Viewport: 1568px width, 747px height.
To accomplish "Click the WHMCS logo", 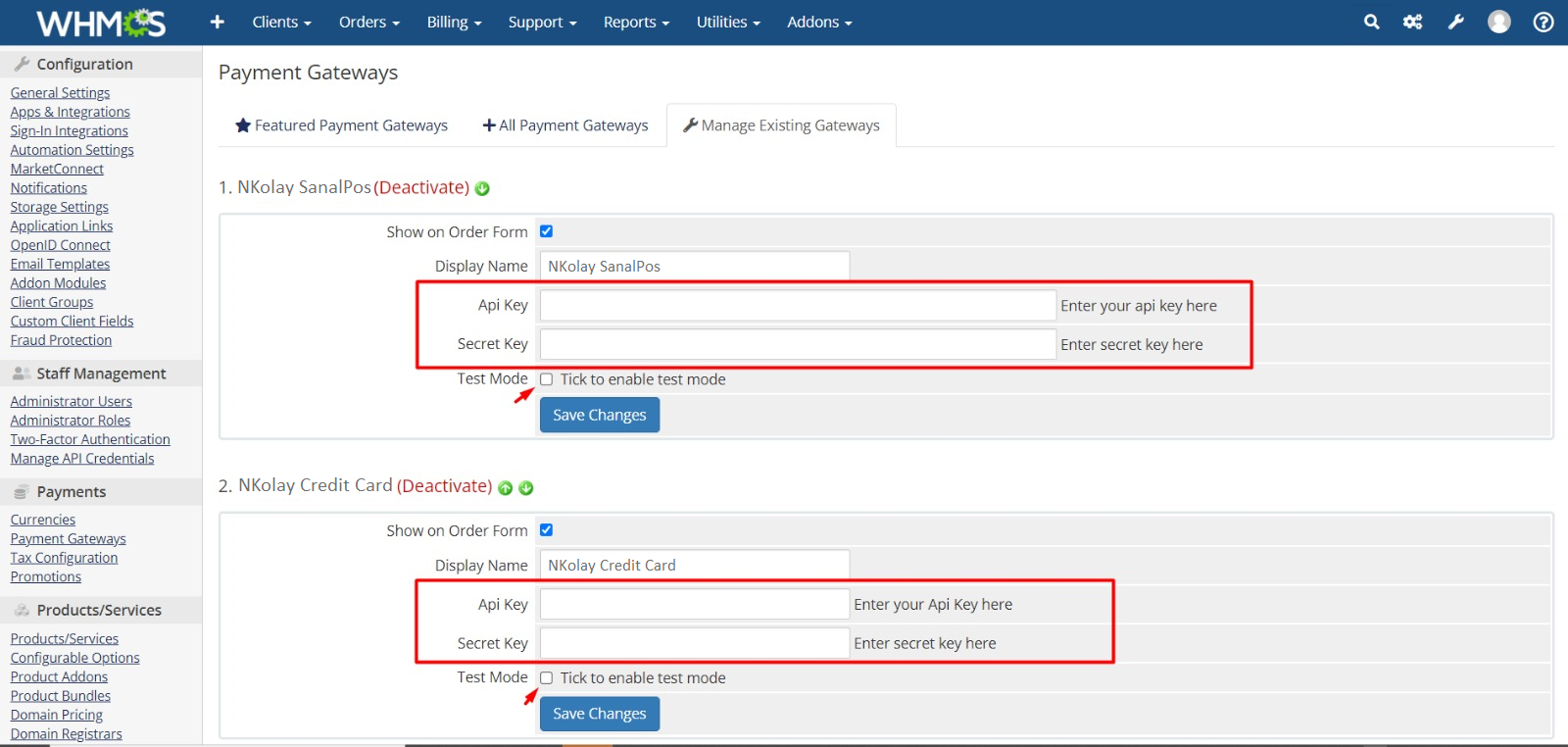I will (x=101, y=23).
